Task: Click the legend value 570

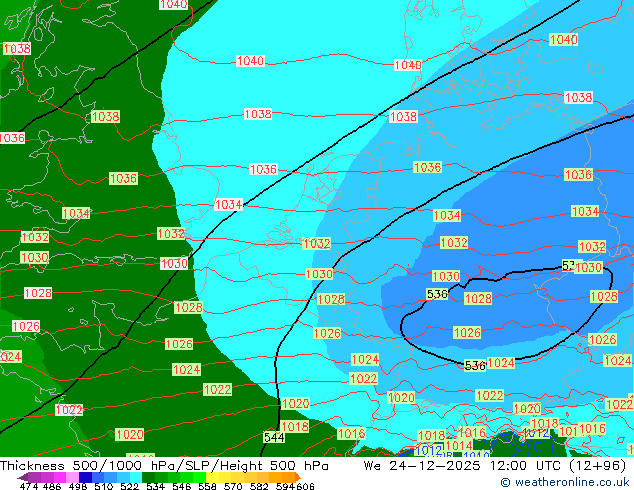Action: point(233,486)
